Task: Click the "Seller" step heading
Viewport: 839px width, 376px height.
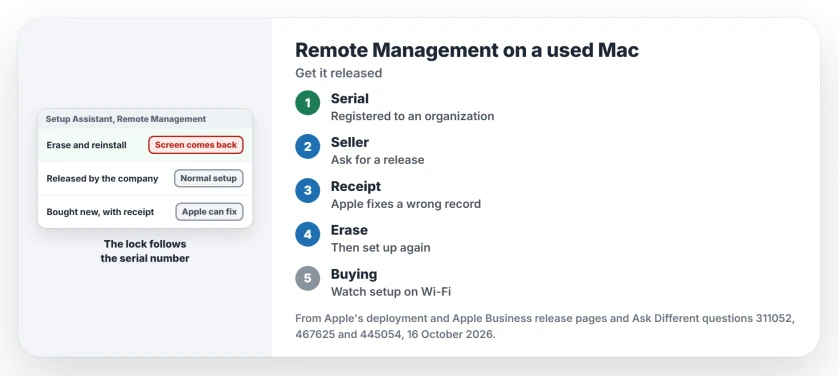Action: tap(350, 142)
